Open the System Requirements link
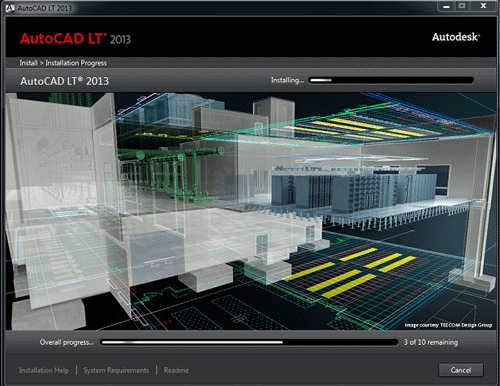500x386 pixels. pyautogui.click(x=116, y=370)
